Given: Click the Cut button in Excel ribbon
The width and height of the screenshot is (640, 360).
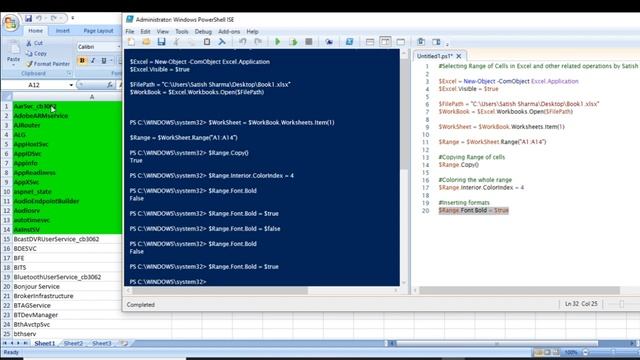Looking at the screenshot, I should [34, 43].
